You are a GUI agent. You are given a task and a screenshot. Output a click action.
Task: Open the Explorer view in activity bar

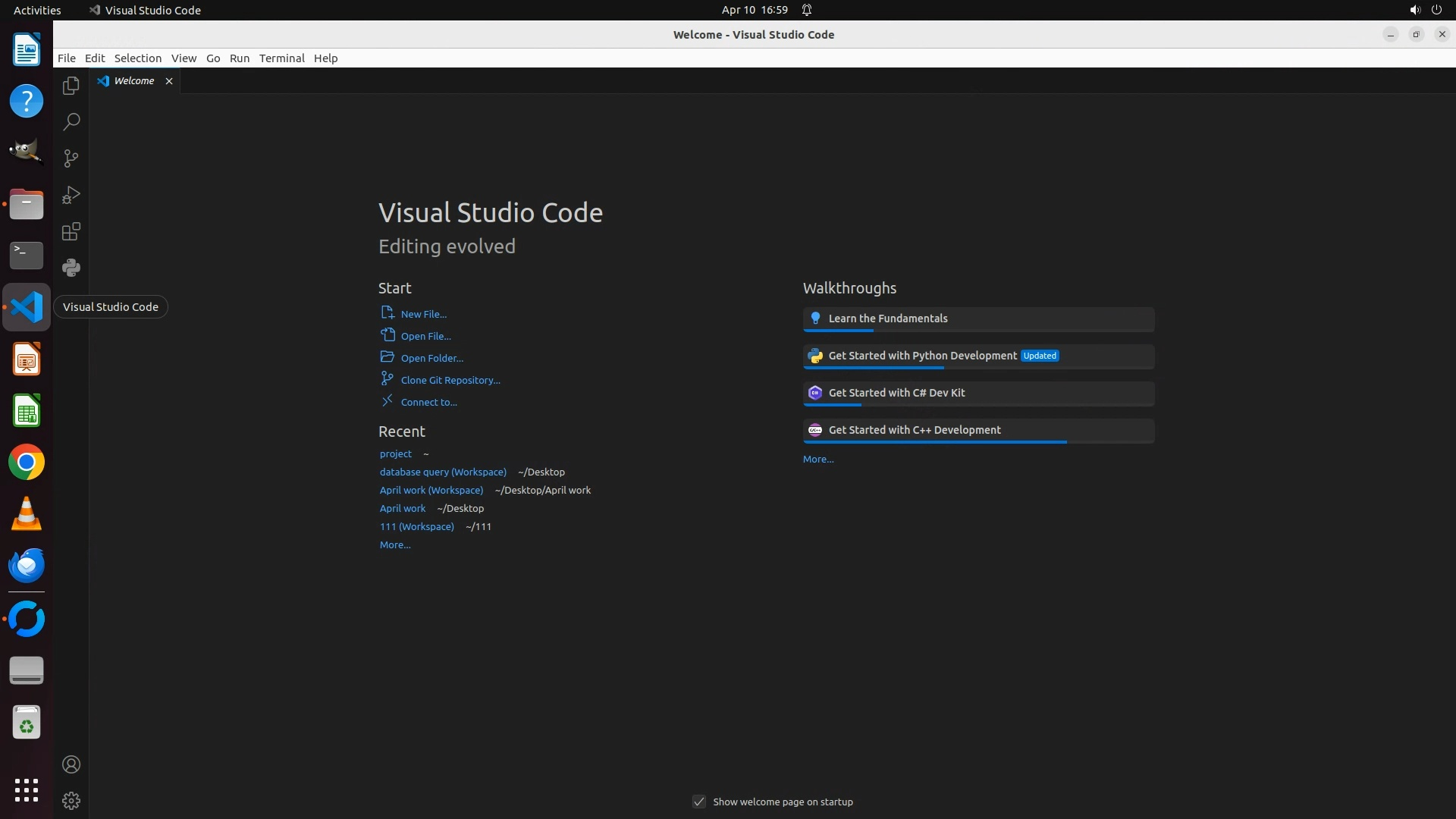coord(71,86)
